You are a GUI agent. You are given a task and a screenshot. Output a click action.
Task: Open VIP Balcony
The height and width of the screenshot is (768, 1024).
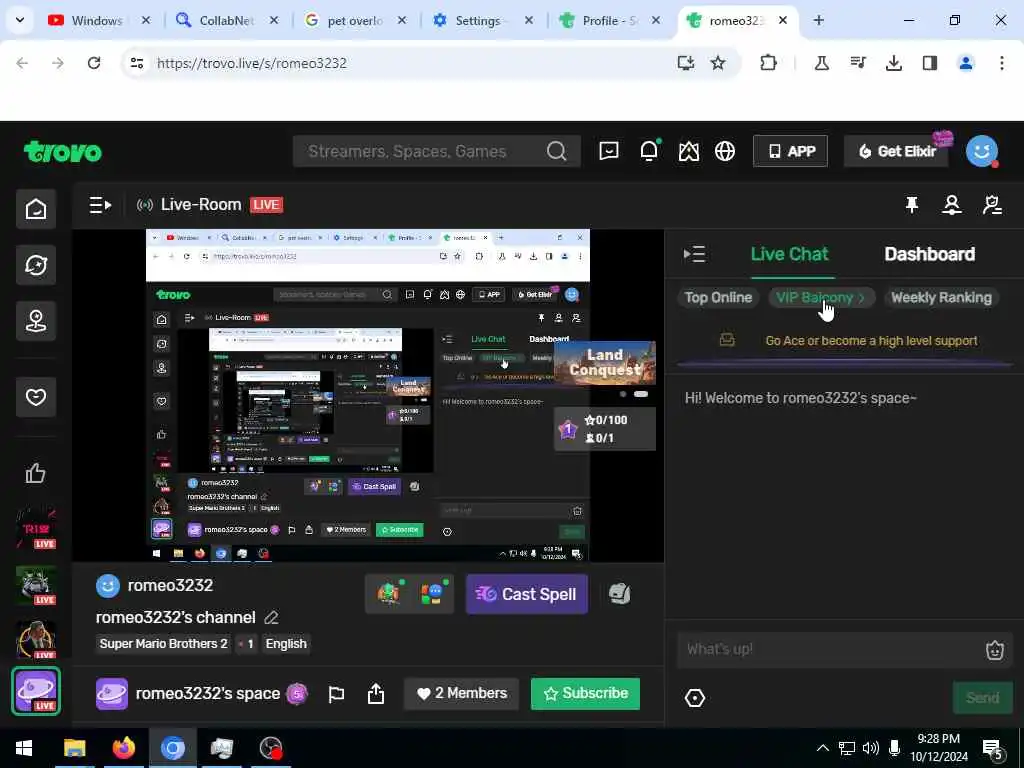[x=821, y=298]
